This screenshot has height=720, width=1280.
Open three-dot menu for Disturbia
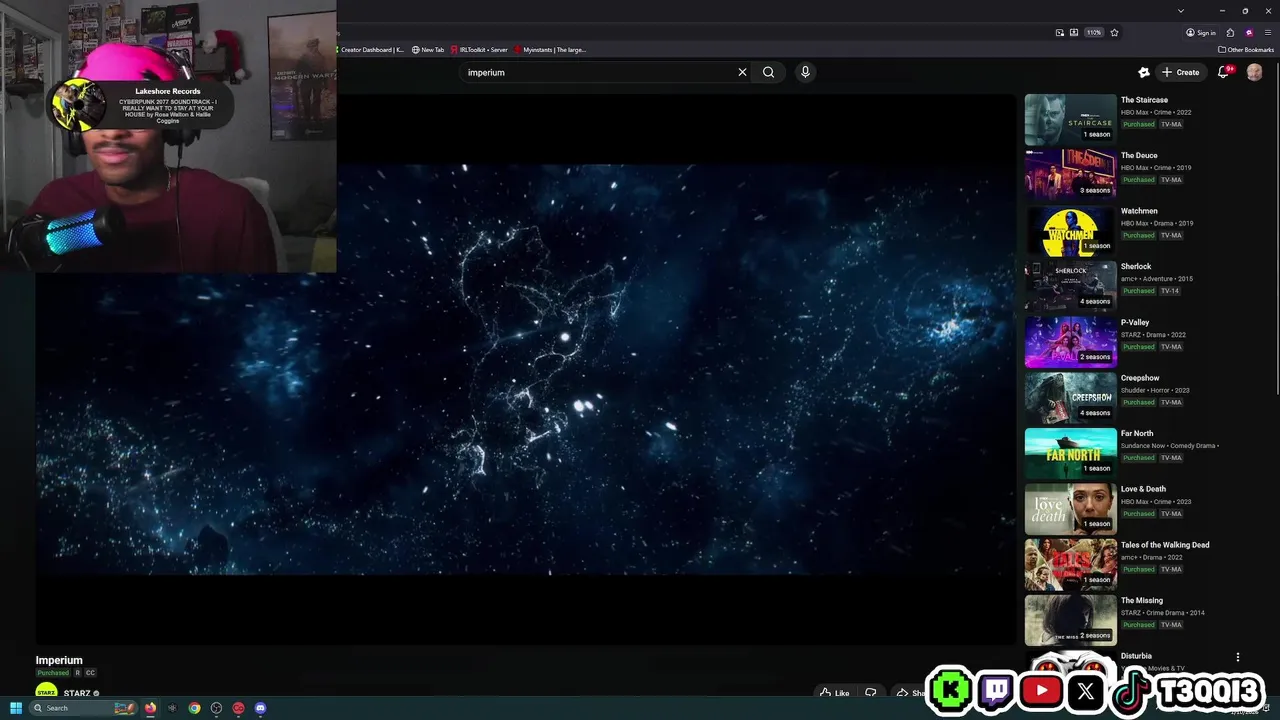[x=1238, y=657]
